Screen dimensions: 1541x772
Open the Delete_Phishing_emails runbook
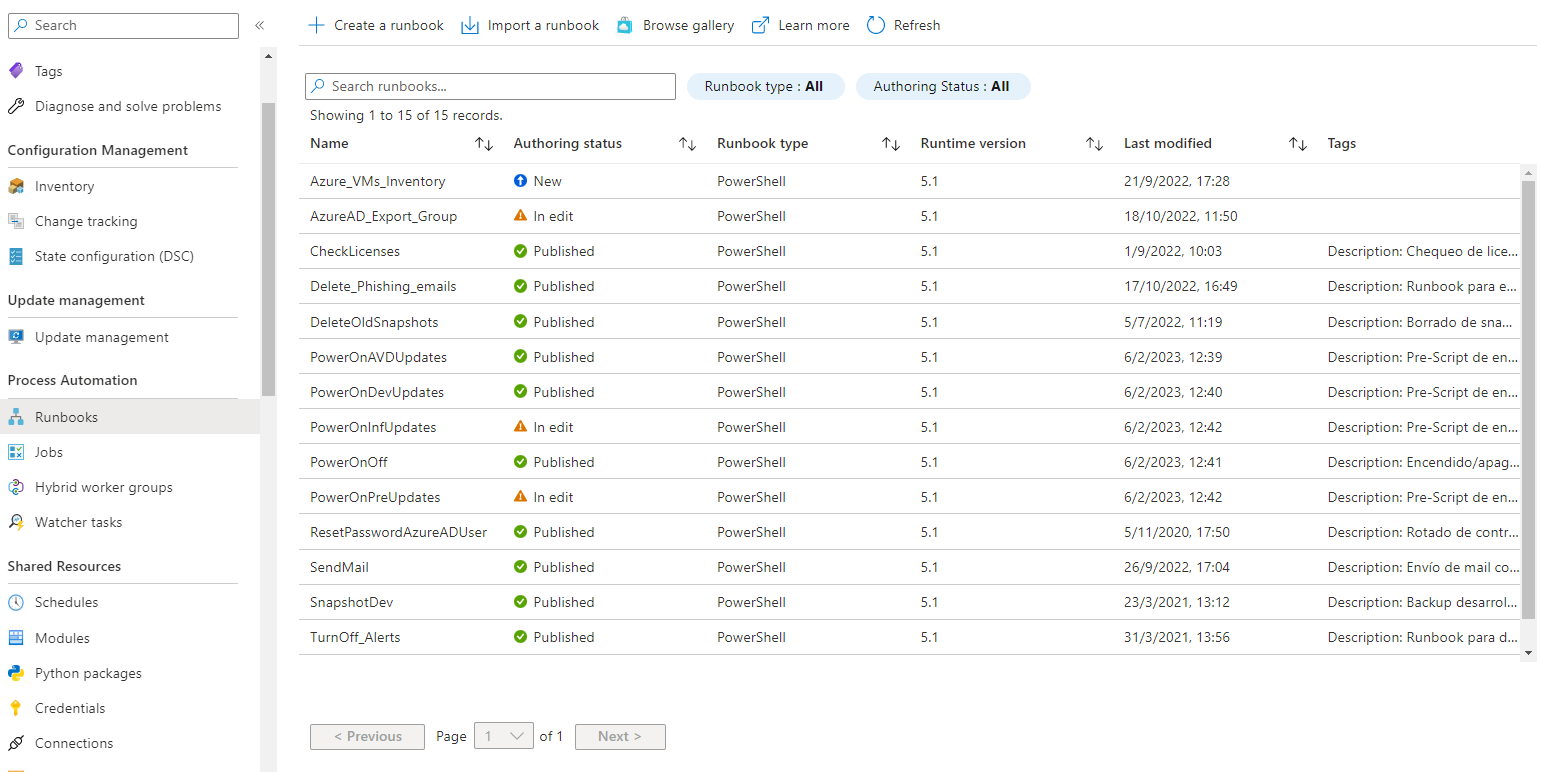pos(383,286)
